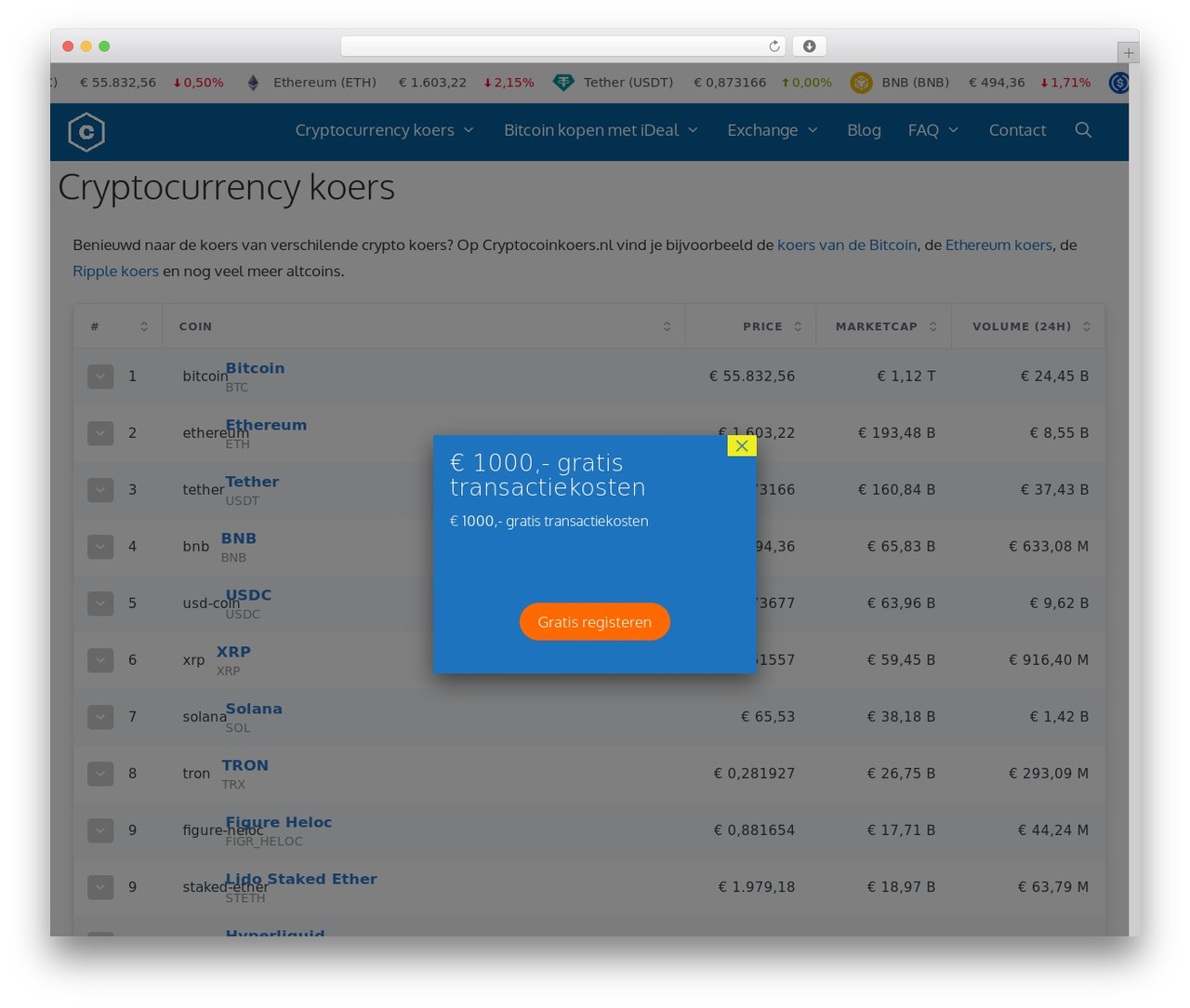Click Solana price € 65,53
Screen dimensions: 1190x1008
tap(768, 717)
